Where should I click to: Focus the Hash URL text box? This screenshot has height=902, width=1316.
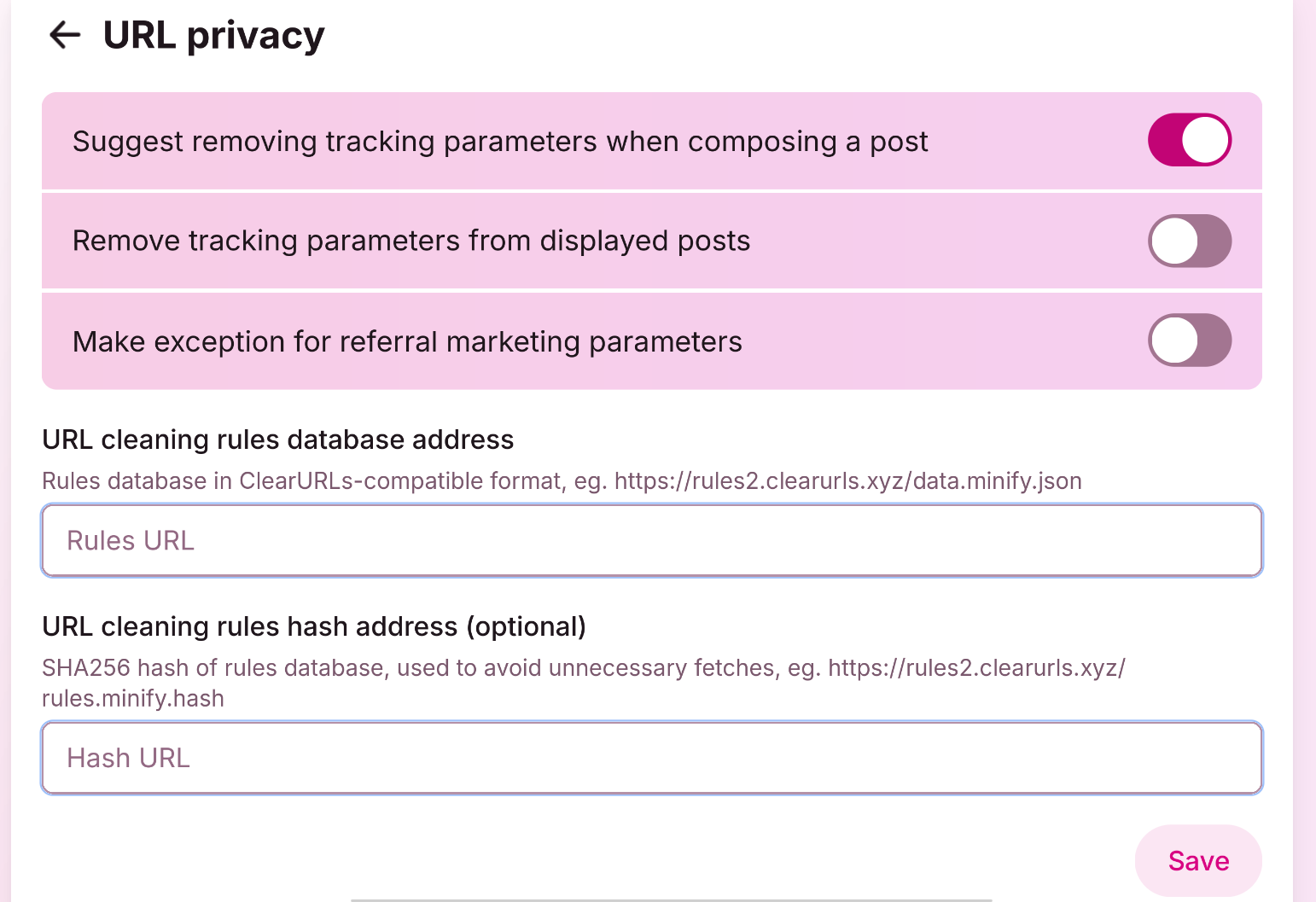click(652, 758)
